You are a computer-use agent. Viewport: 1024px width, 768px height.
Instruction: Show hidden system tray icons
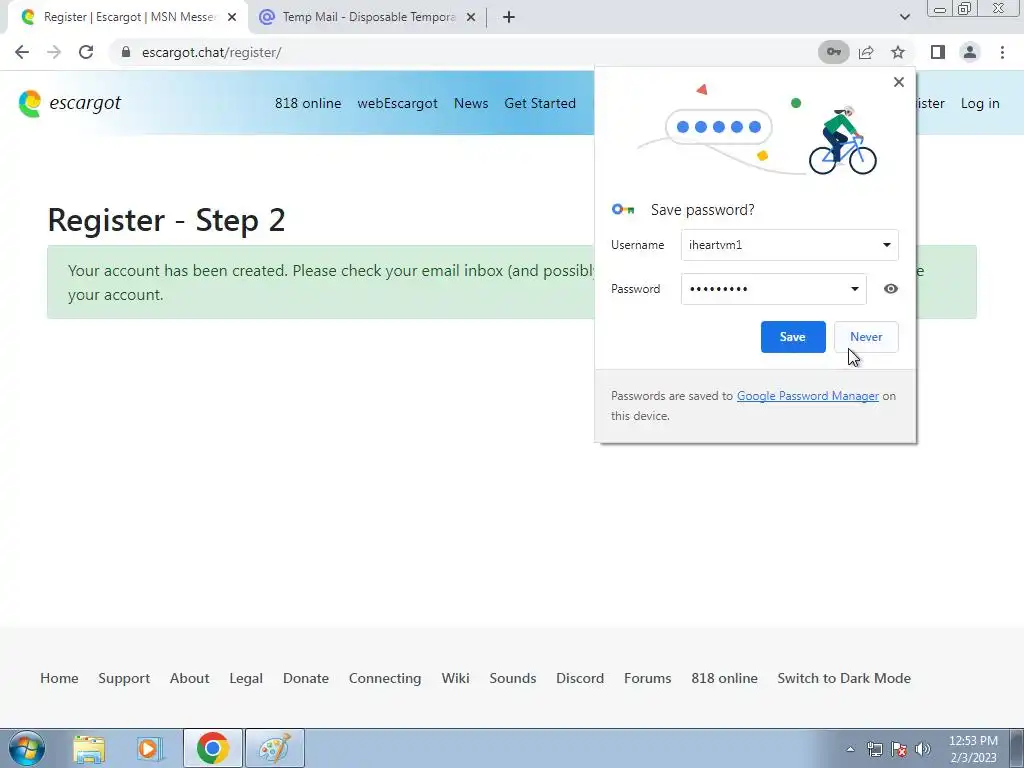coord(850,749)
